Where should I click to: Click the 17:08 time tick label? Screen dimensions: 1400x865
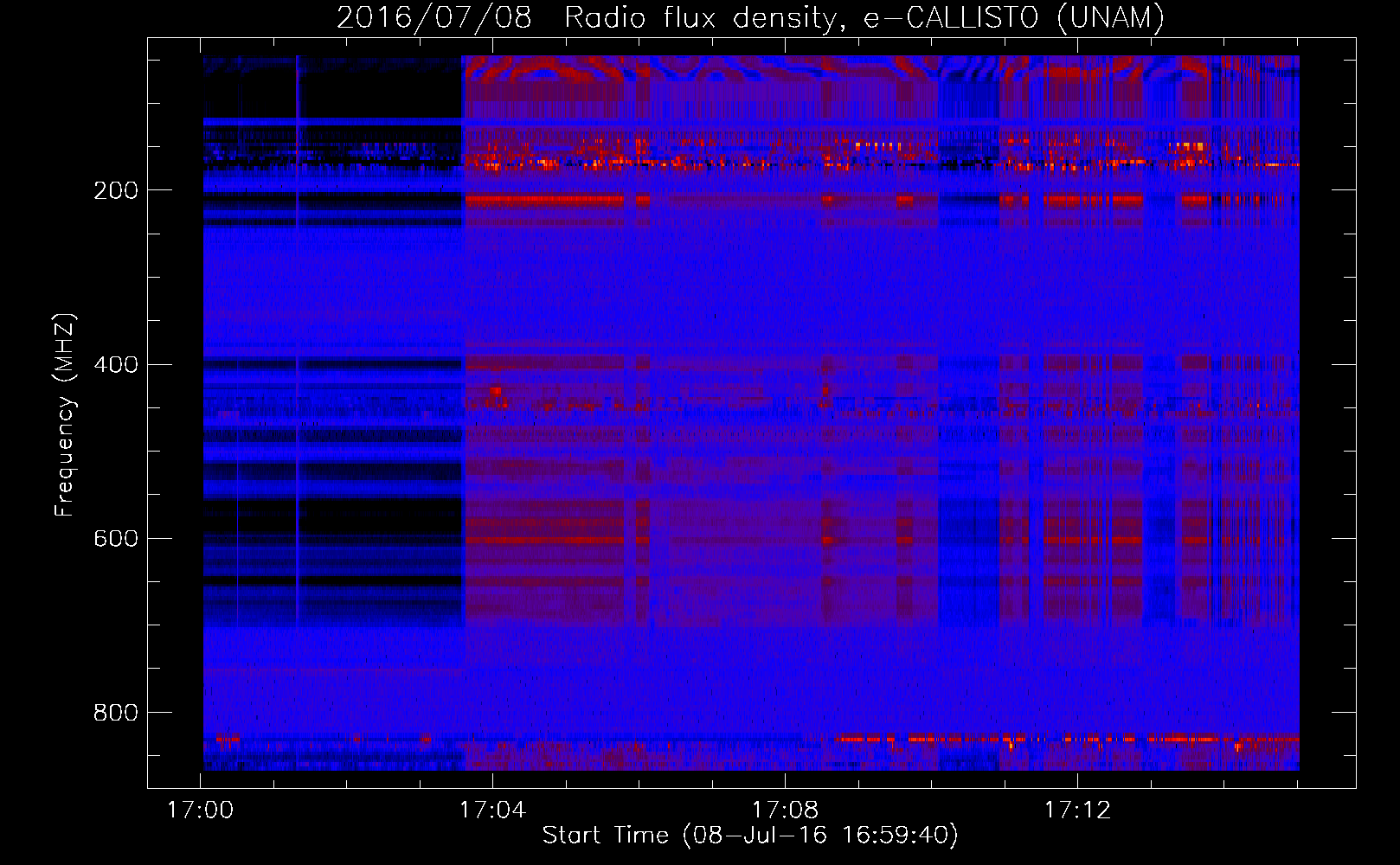click(785, 811)
